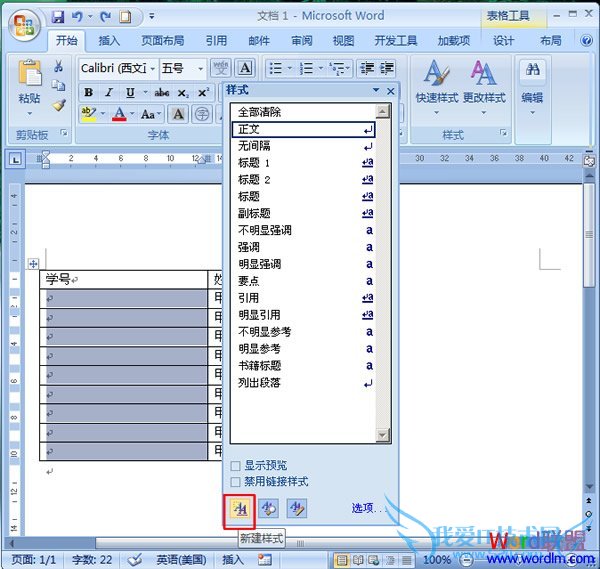Image resolution: width=600 pixels, height=569 pixels.
Task: Click the zoom out minus button
Action: [466, 561]
